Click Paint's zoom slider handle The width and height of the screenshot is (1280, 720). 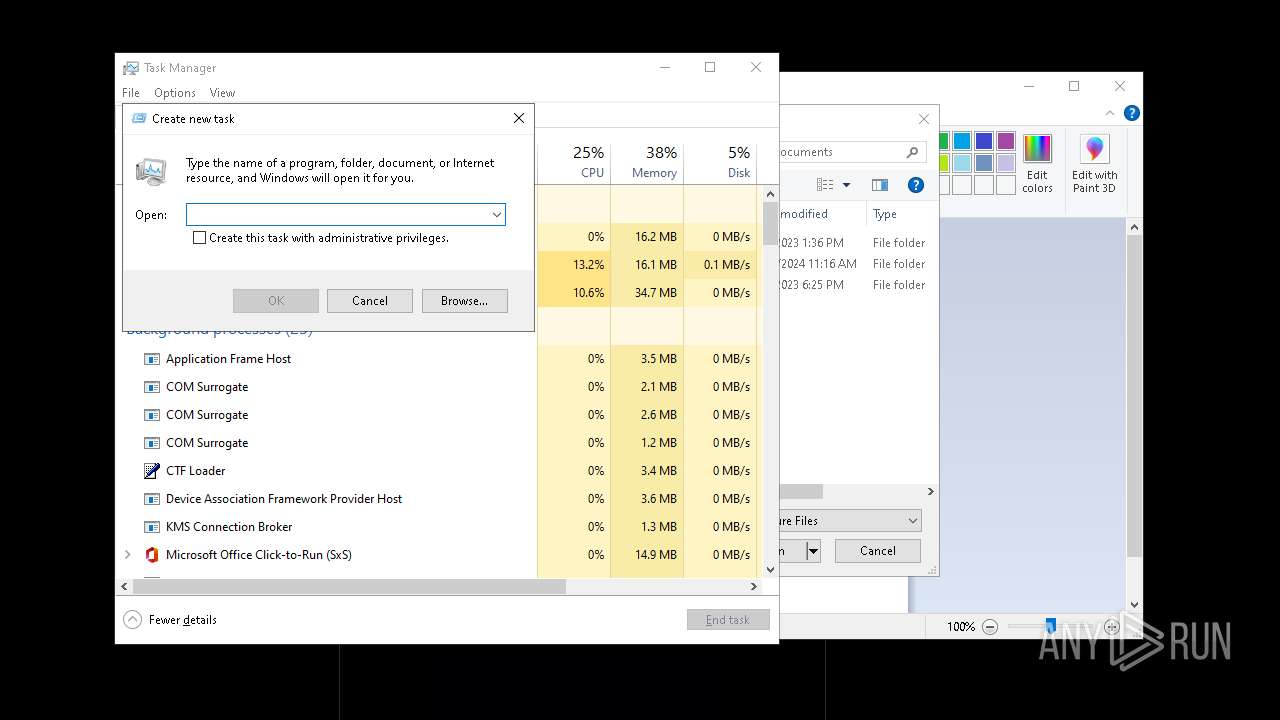(x=1050, y=626)
